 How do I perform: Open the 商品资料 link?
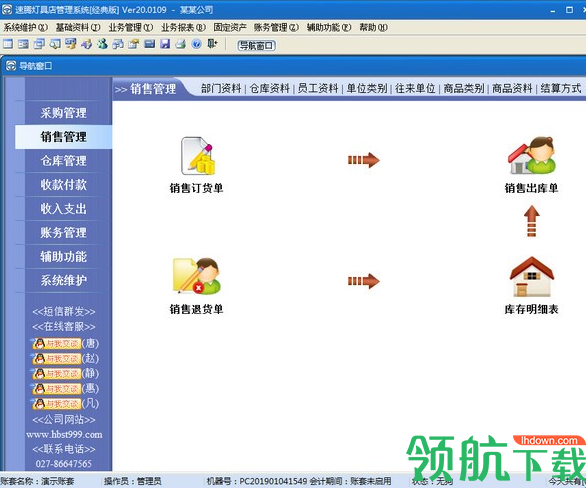click(512, 89)
